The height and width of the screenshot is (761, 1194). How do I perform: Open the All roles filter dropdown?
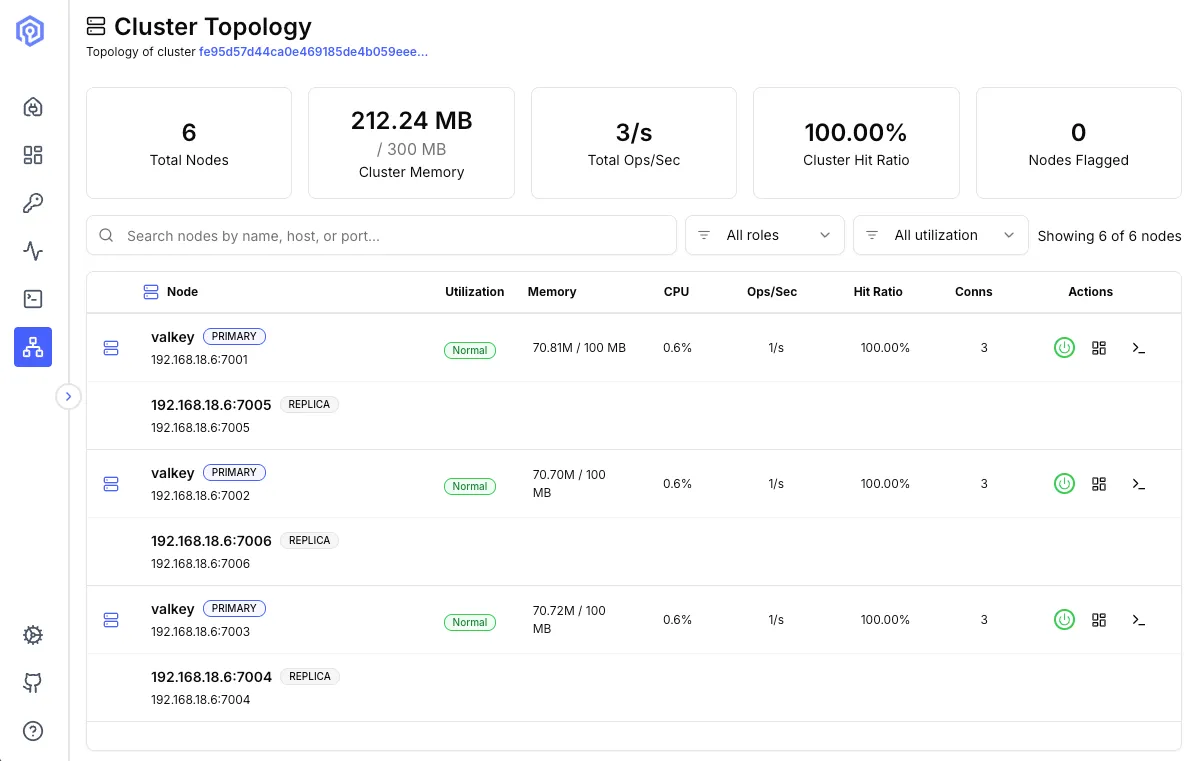765,235
